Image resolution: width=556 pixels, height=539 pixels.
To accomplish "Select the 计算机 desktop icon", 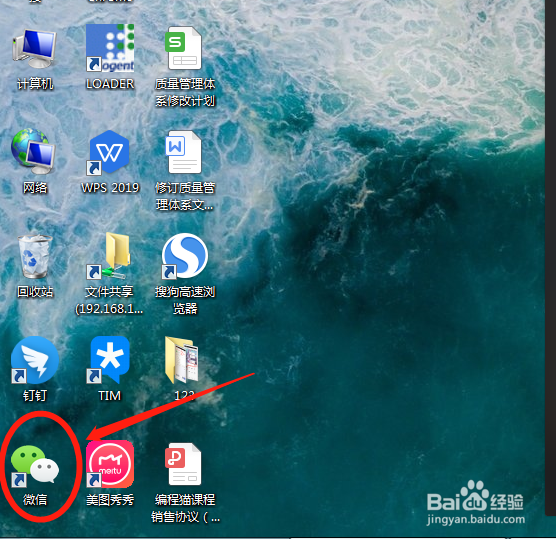I will pos(34,49).
